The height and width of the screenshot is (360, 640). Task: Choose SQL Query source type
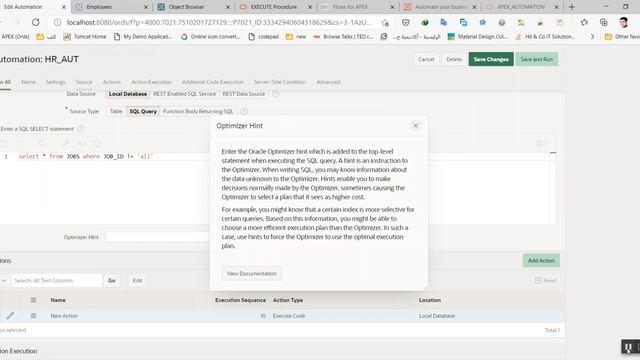pos(143,111)
